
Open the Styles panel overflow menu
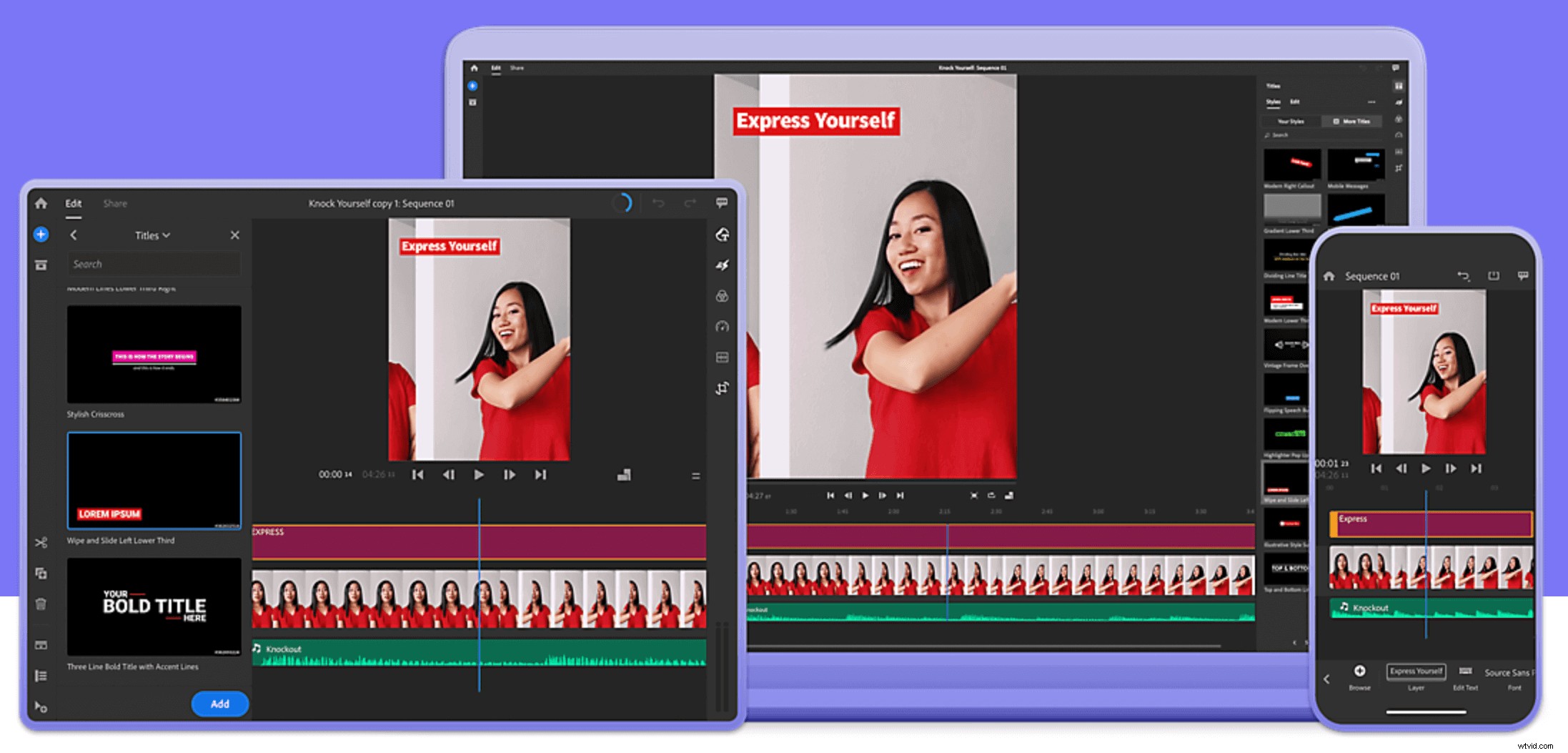1371,102
